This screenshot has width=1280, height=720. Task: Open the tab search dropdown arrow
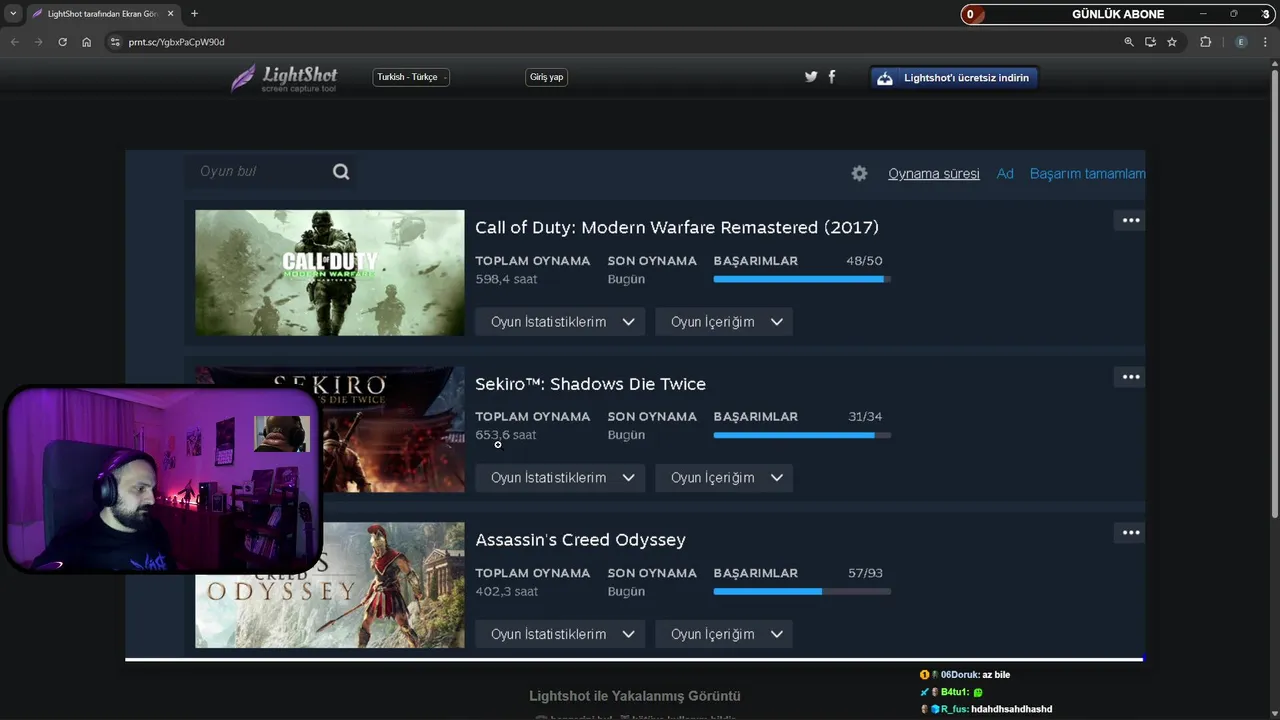tap(13, 14)
